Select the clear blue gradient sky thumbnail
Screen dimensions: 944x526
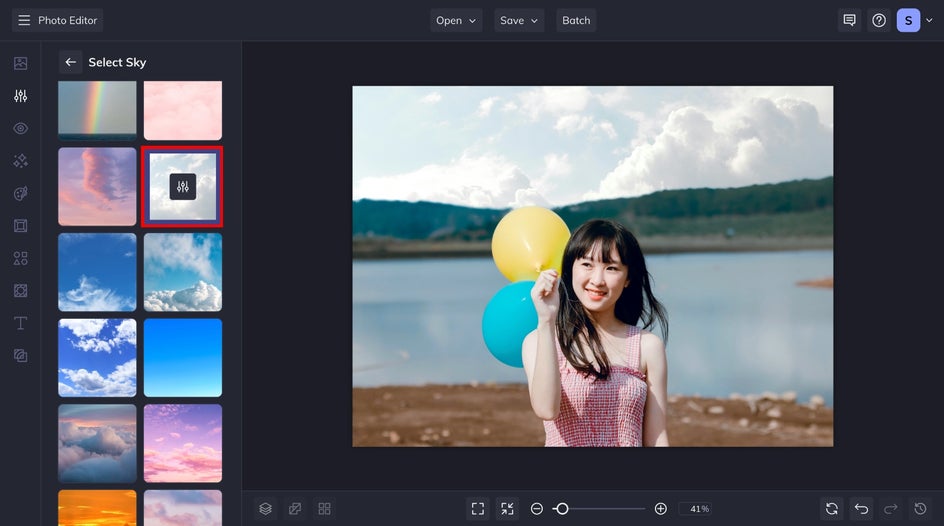pos(182,357)
